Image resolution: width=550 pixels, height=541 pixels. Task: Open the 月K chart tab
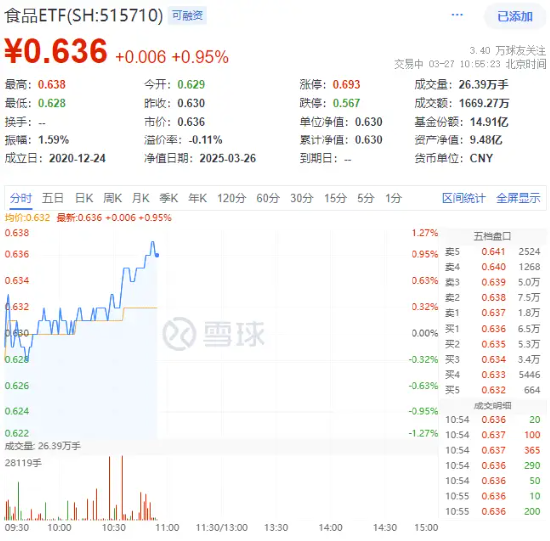pyautogui.click(x=141, y=198)
